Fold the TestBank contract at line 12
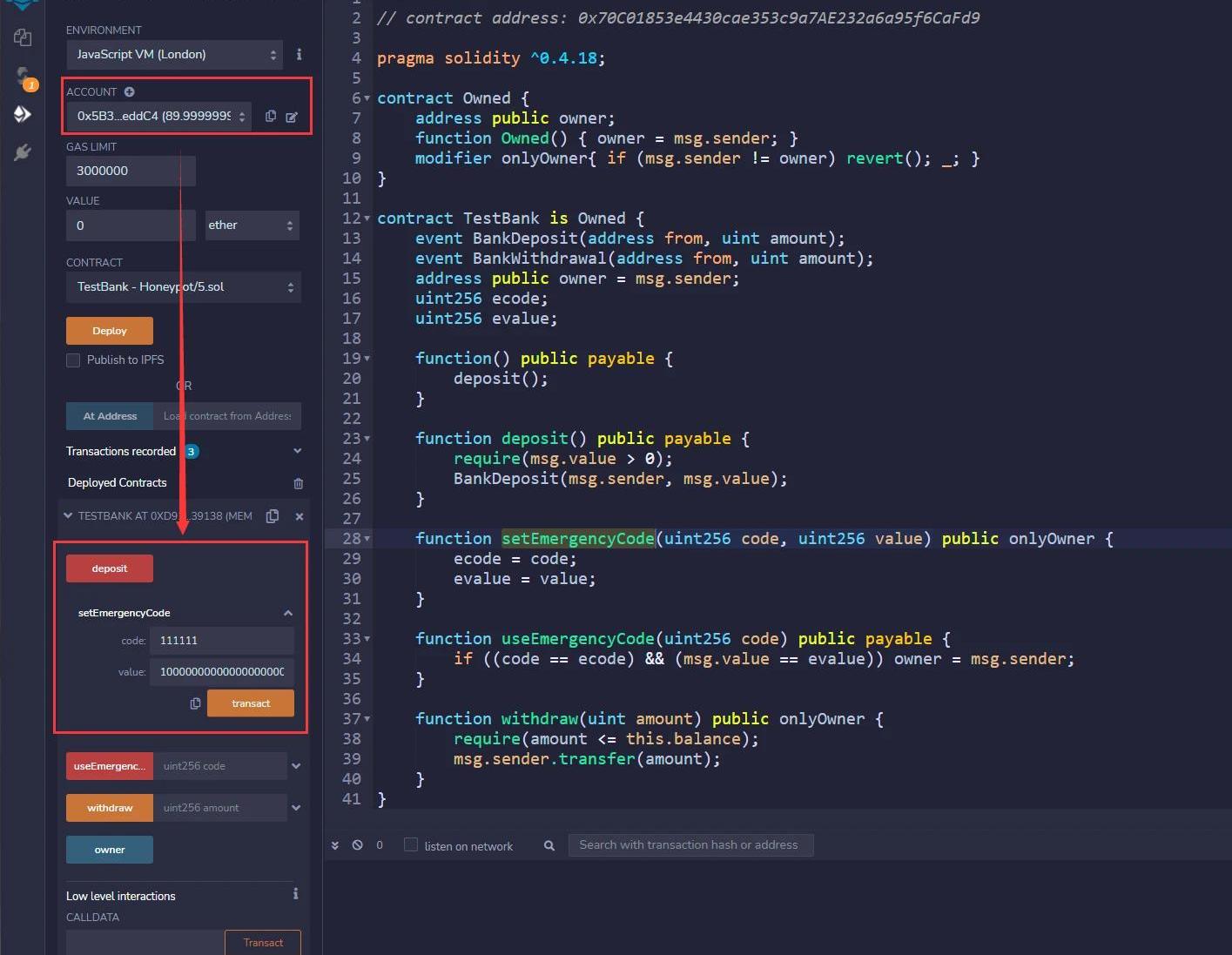The height and width of the screenshot is (955, 1232). point(367,219)
